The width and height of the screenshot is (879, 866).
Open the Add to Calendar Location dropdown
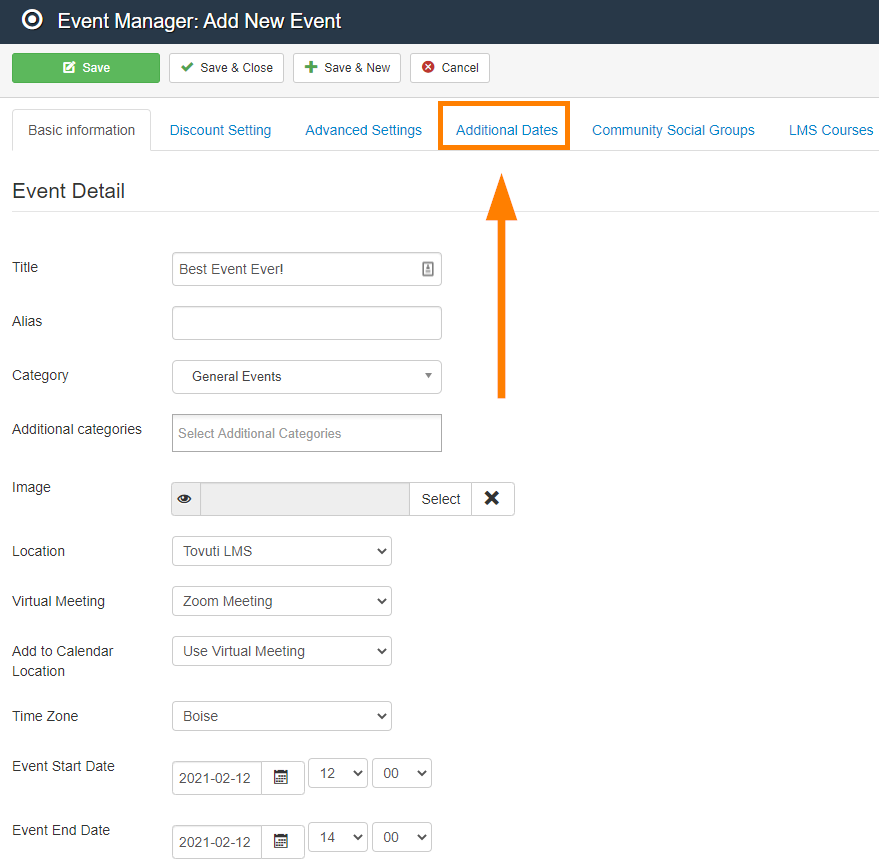coord(281,651)
